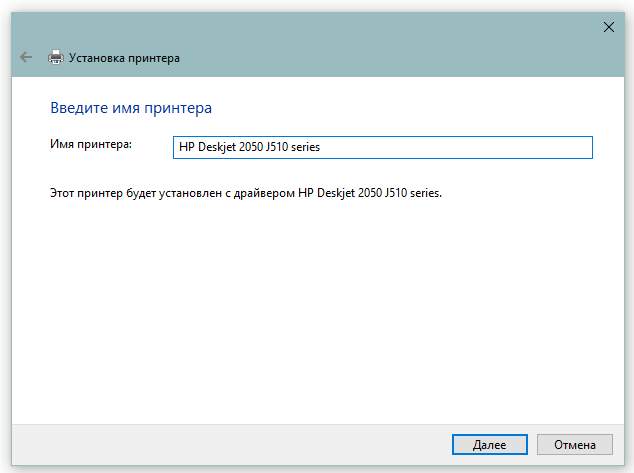
Task: Focus the Имя принтера text field
Action: pos(383,147)
